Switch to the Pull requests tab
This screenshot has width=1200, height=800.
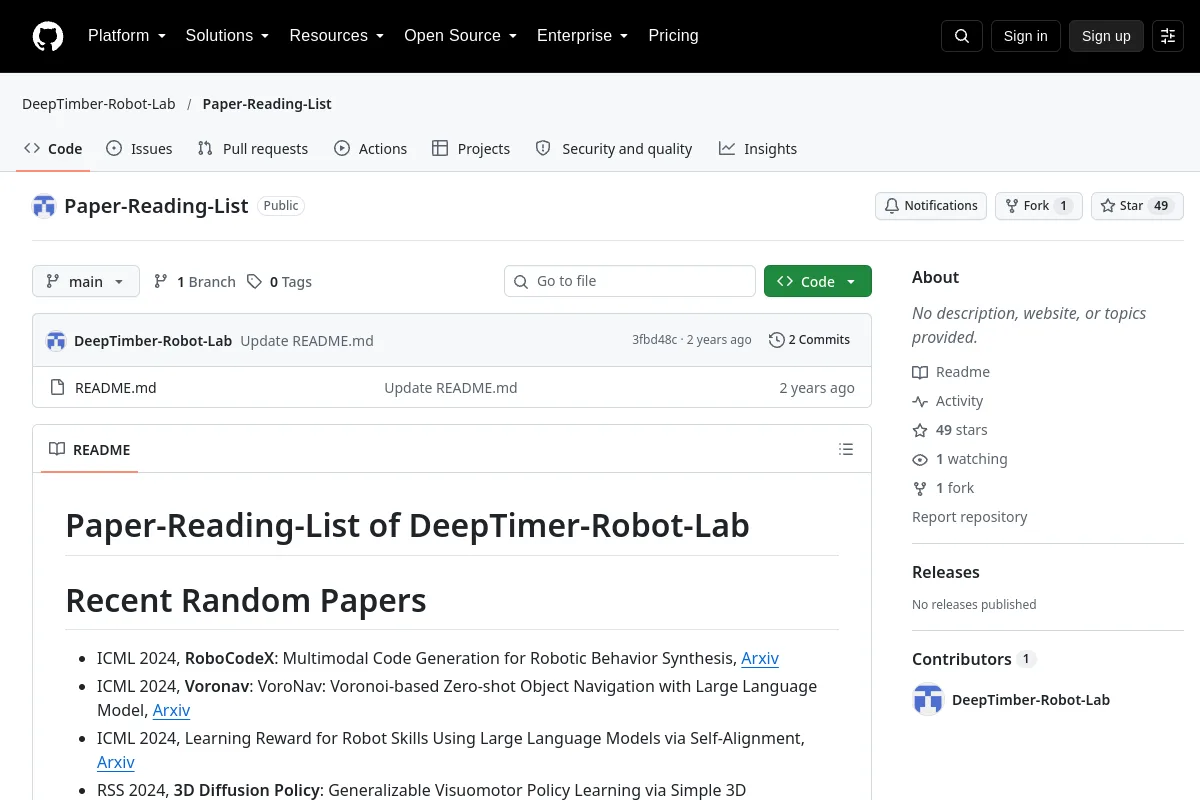[x=253, y=149]
